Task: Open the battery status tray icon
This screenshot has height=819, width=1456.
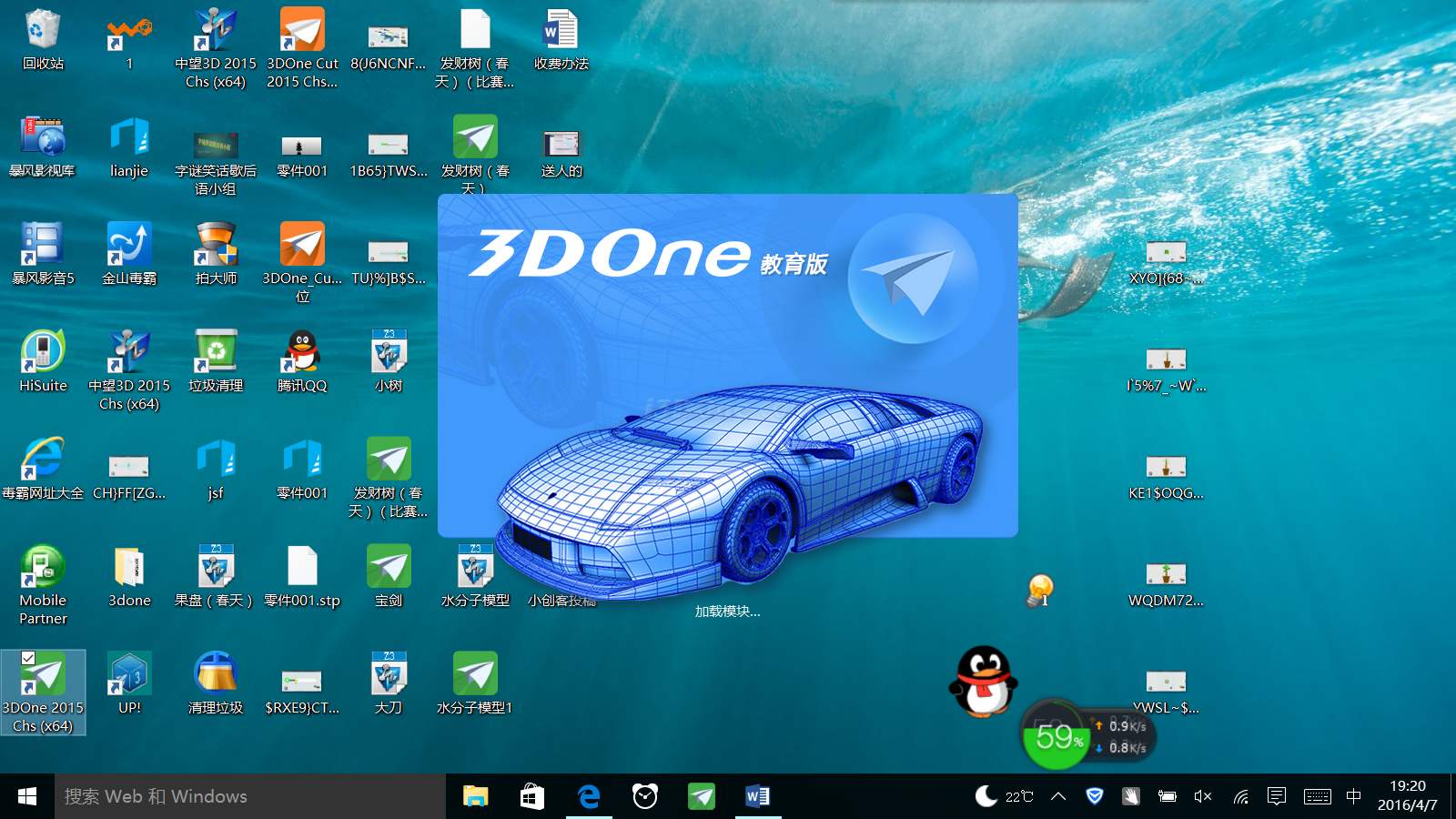Action: [x=1168, y=796]
